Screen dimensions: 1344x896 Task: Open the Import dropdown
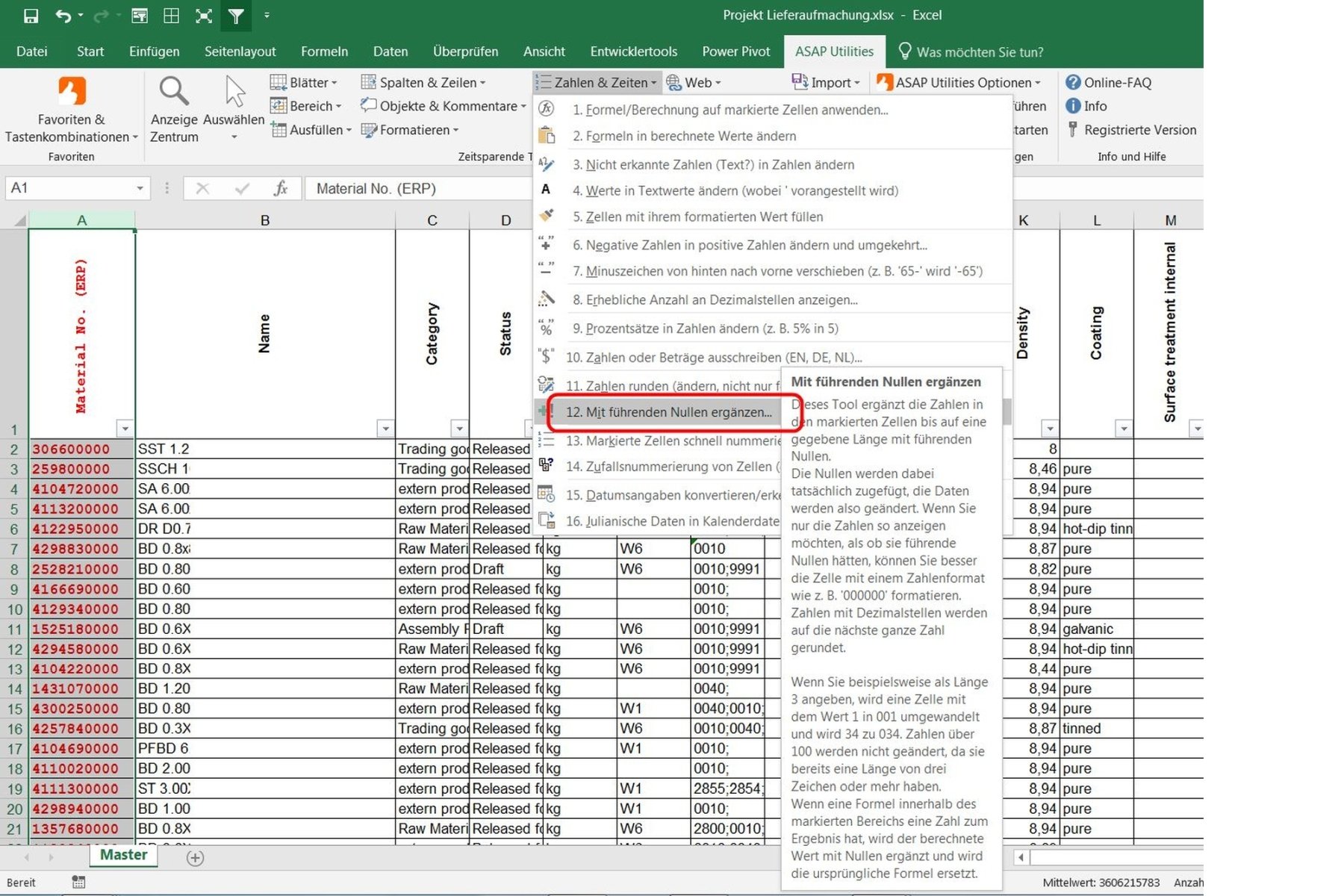[826, 82]
